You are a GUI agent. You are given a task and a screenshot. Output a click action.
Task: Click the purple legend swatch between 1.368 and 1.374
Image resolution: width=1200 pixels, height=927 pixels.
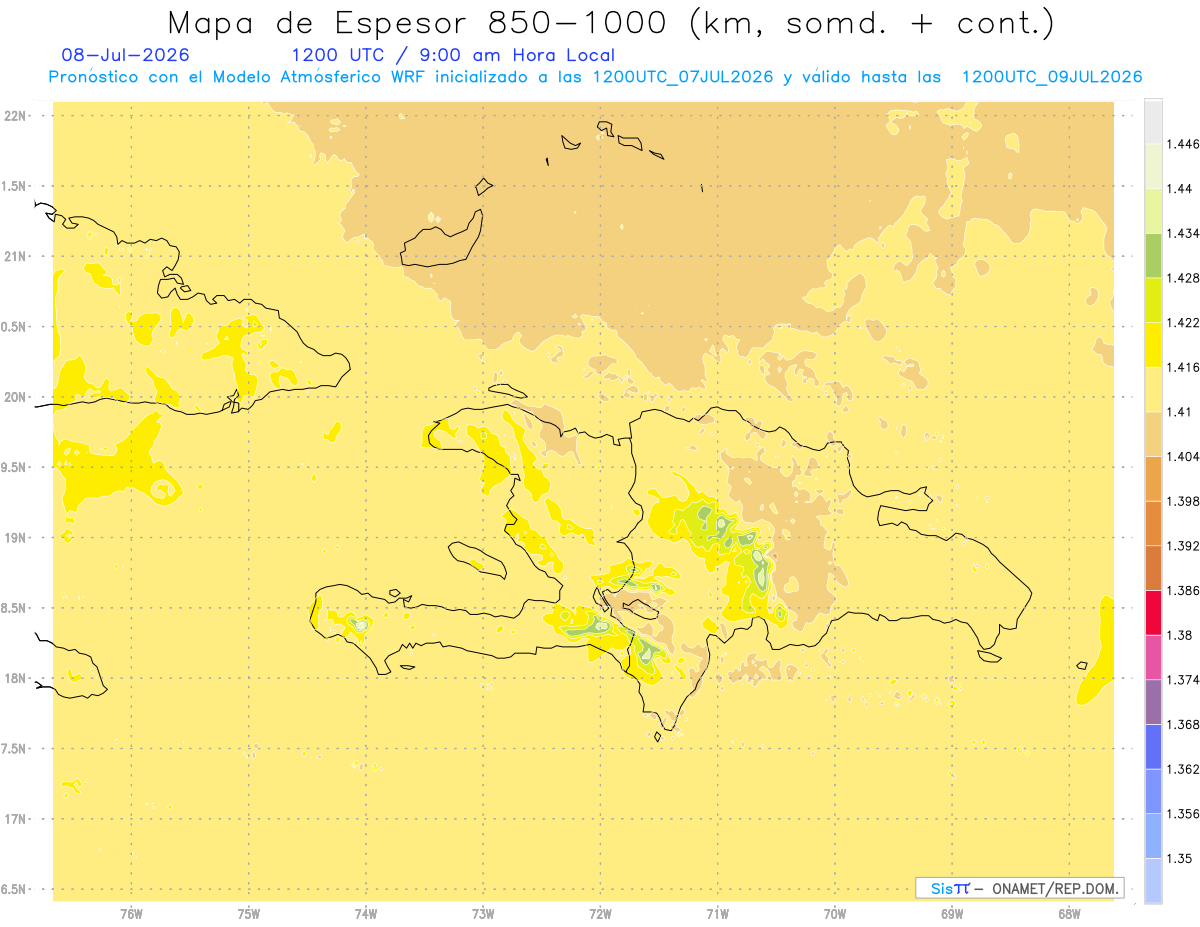1153,701
